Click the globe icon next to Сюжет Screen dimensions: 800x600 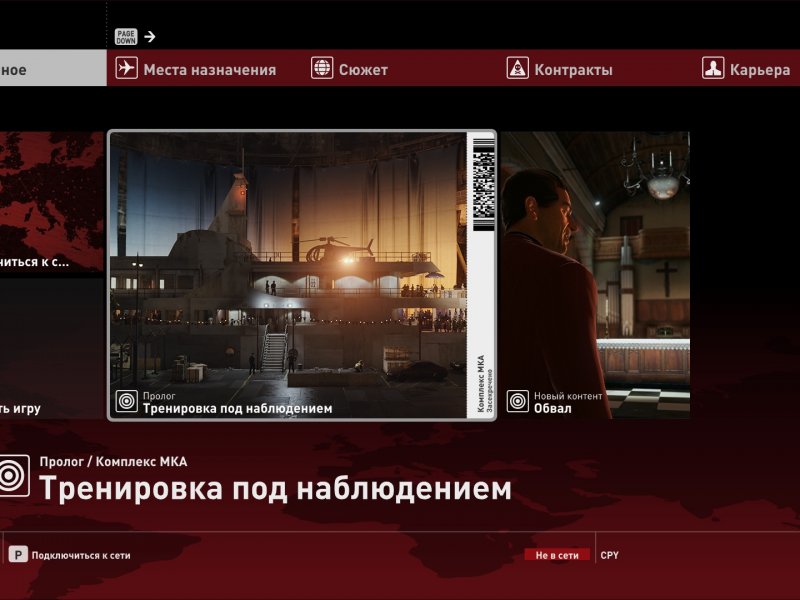click(322, 68)
